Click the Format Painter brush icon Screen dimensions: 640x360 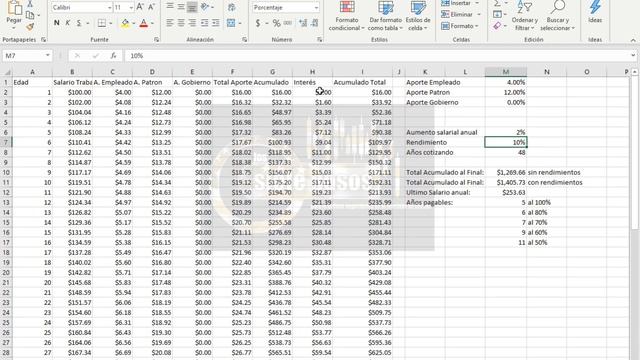(30, 27)
